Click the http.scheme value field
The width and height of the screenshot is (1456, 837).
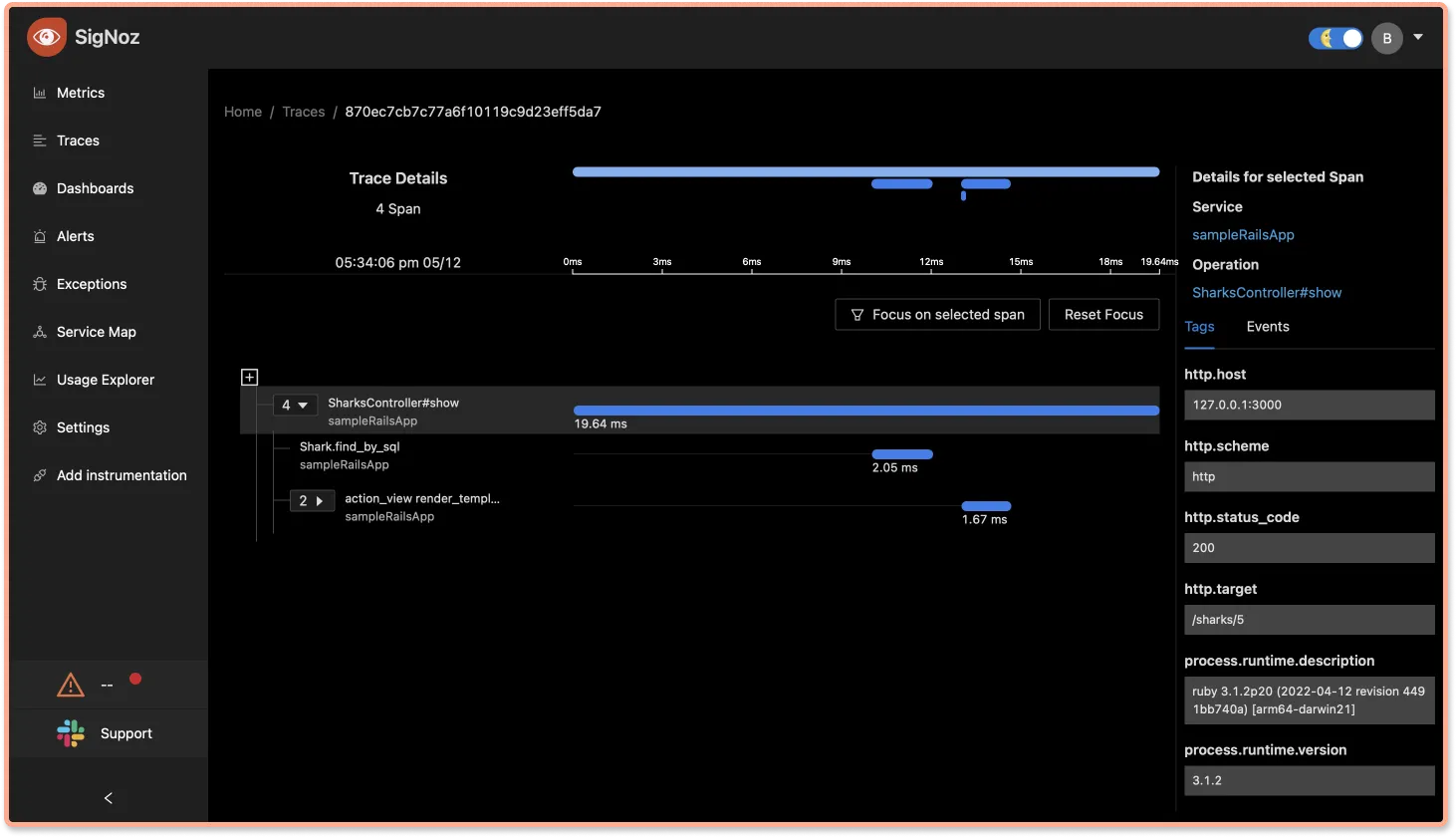[x=1310, y=476]
